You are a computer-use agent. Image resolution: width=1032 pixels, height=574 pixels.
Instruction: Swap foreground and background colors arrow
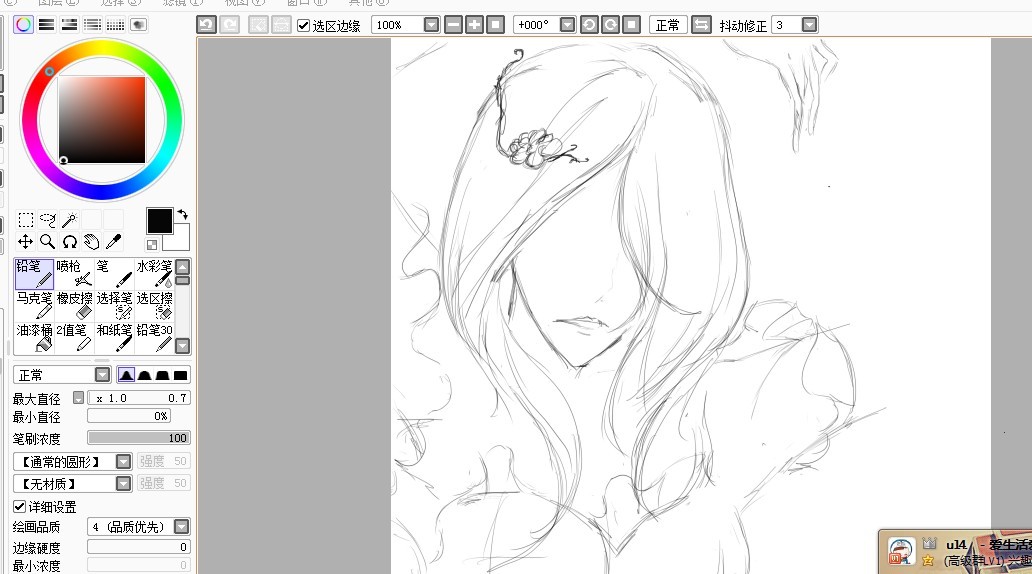coord(182,215)
